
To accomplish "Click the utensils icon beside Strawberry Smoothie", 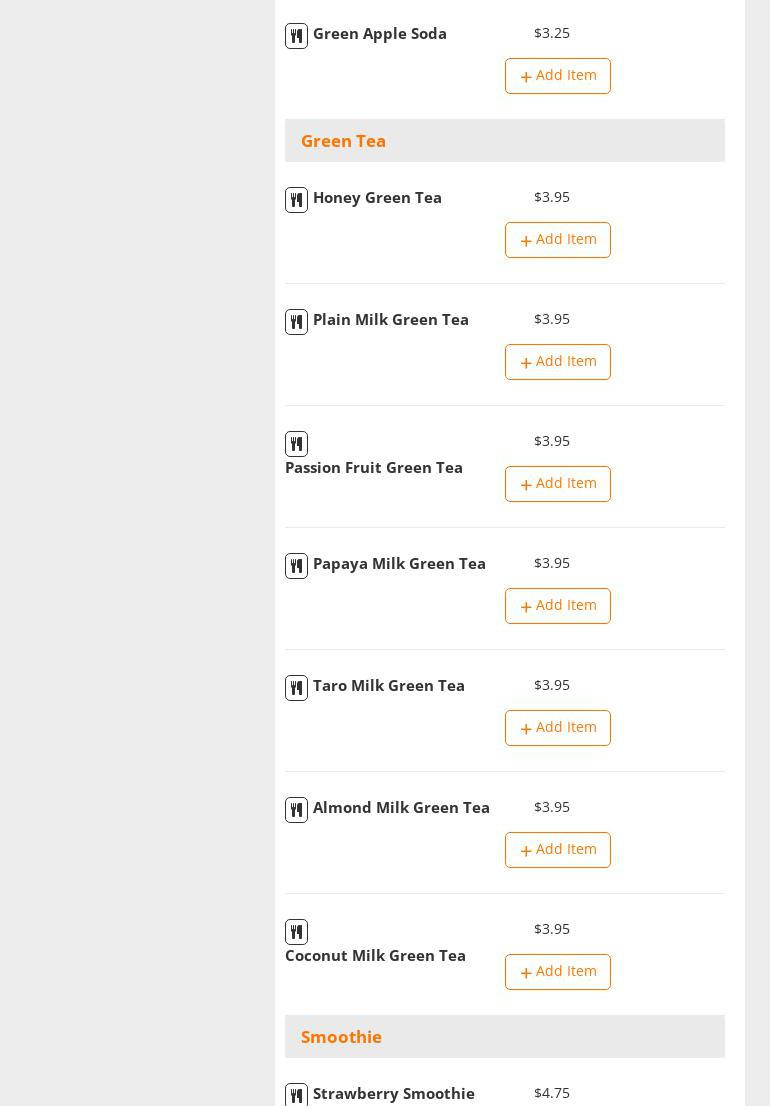I will point(296,1096).
